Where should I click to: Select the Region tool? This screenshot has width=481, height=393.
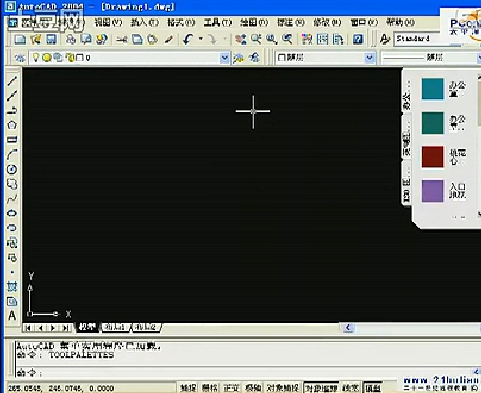click(12, 301)
